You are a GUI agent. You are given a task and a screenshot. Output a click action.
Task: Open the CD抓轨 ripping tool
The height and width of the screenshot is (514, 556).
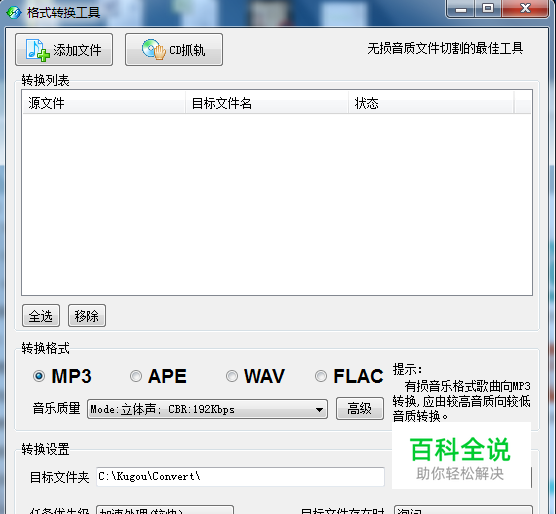(x=174, y=50)
